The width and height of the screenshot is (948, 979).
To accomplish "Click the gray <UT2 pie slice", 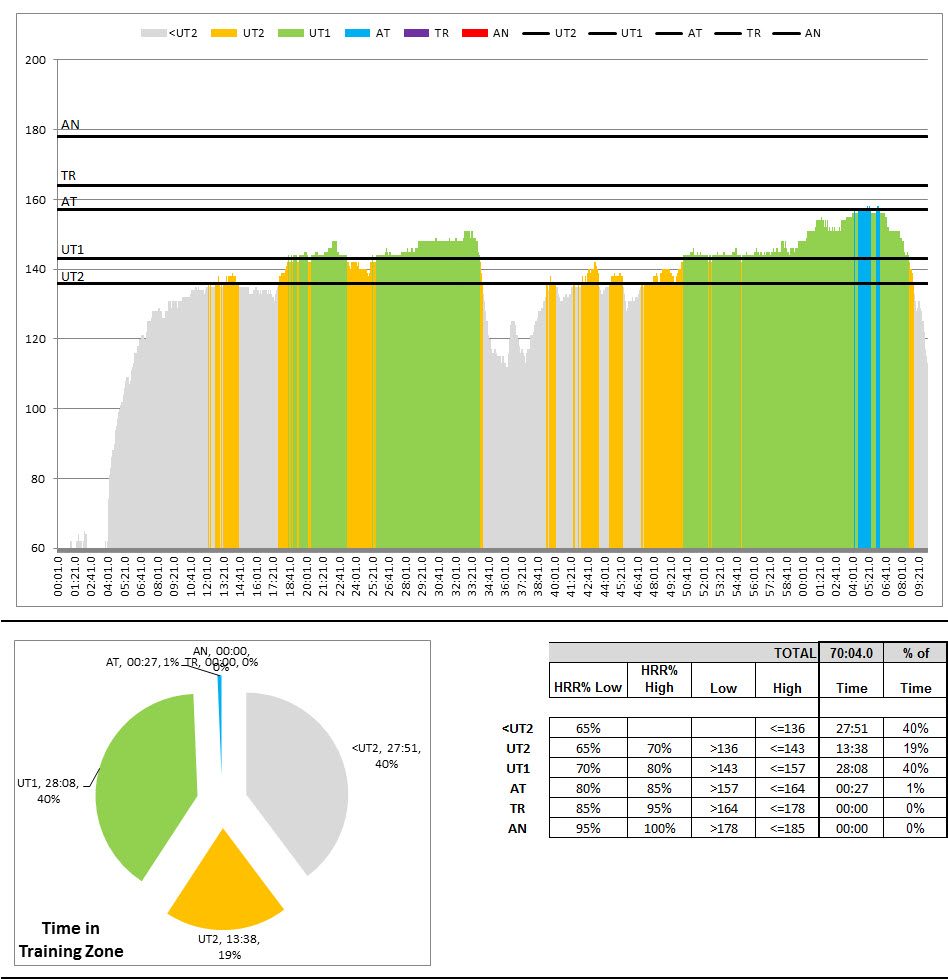I will point(300,760).
